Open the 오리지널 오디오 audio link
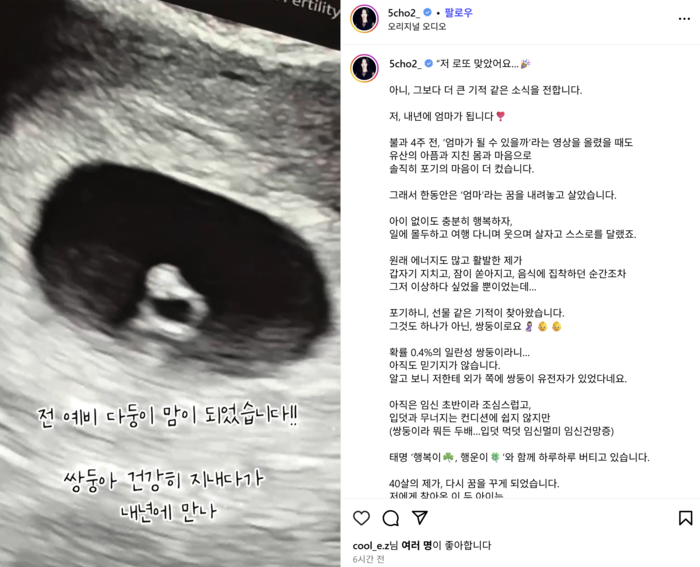 click(x=417, y=27)
